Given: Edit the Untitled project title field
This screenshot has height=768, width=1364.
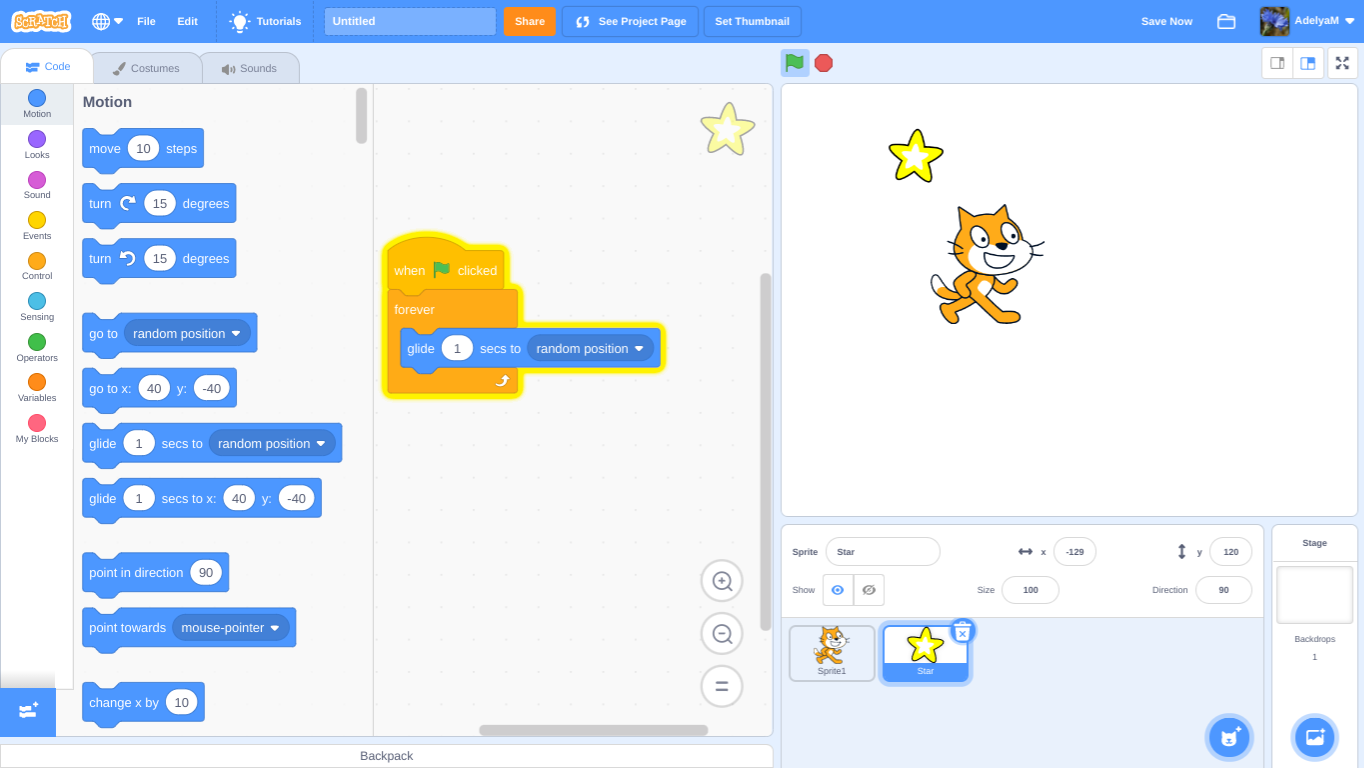Looking at the screenshot, I should (x=410, y=21).
